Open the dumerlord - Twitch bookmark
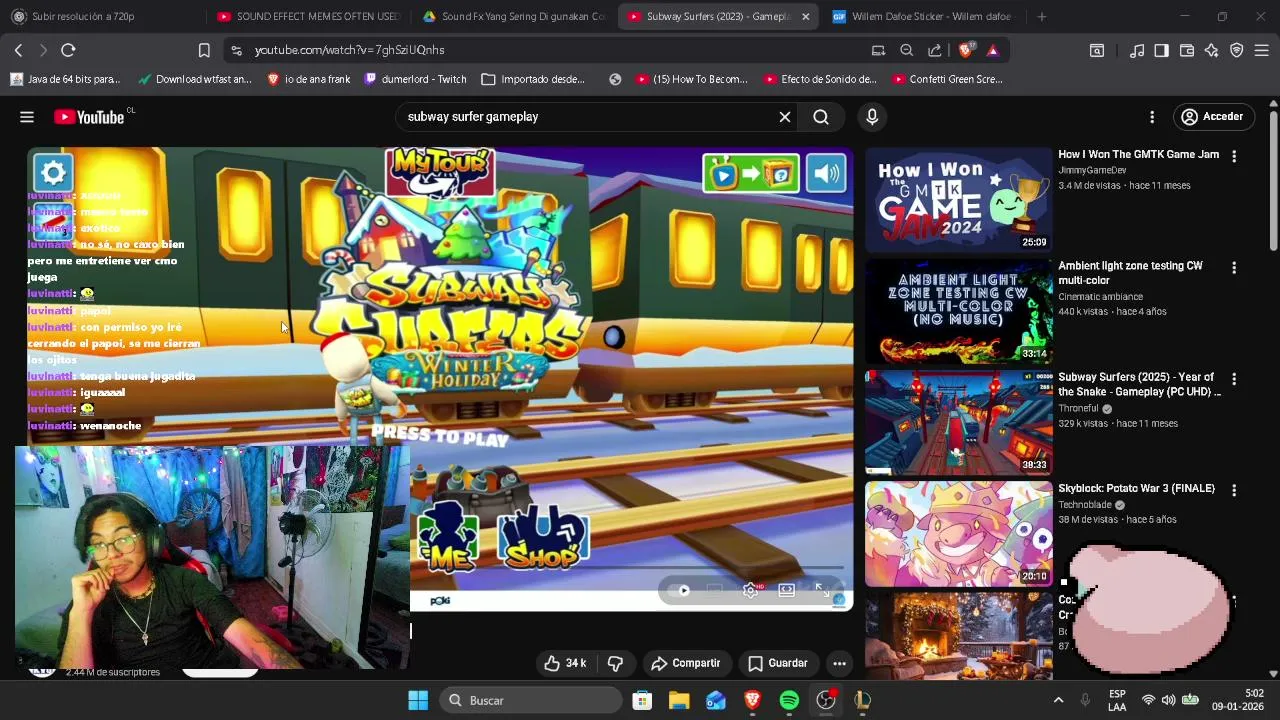Viewport: 1280px width, 720px height. (x=415, y=79)
